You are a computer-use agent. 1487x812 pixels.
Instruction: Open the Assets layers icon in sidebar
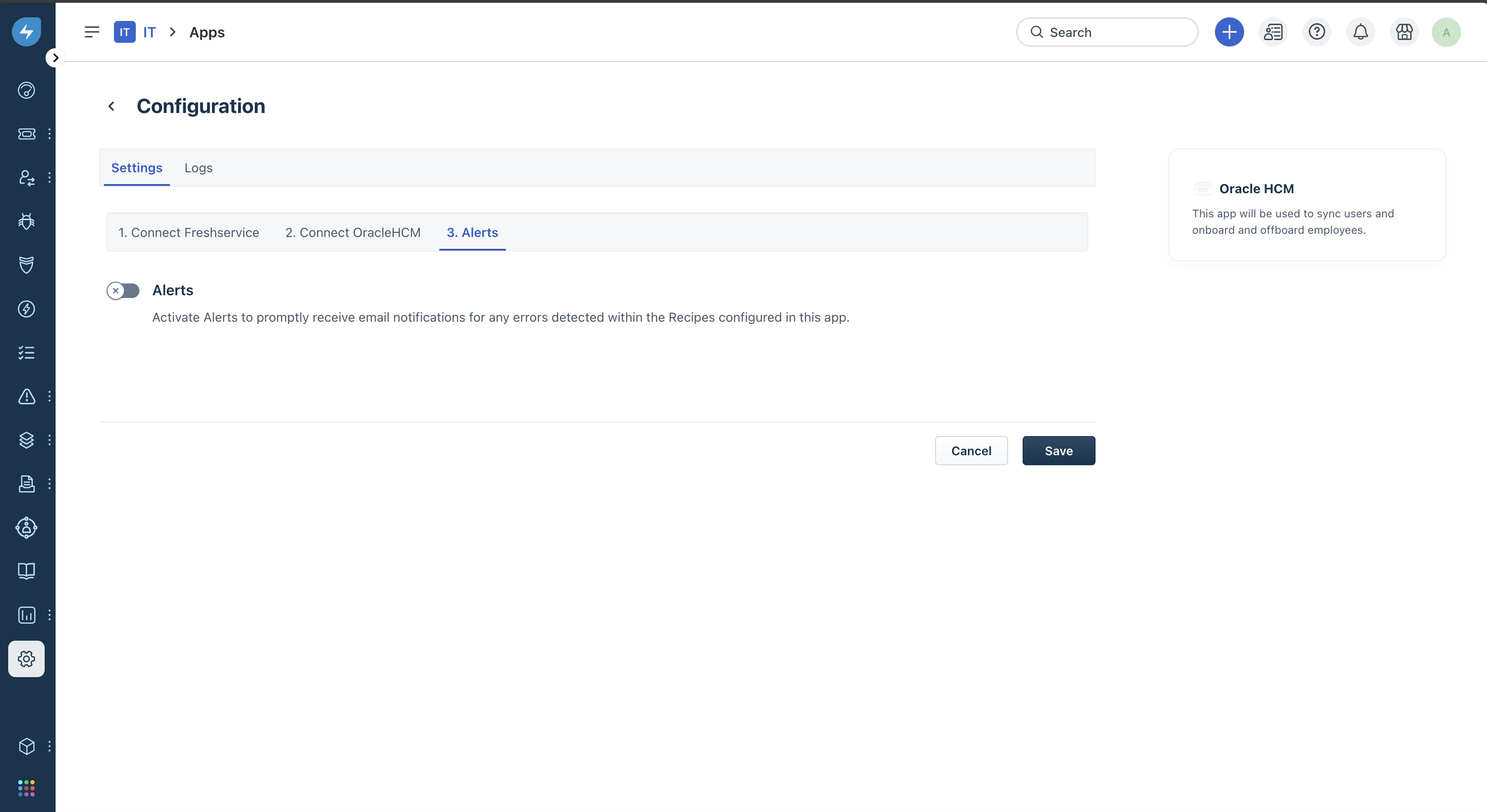pyautogui.click(x=26, y=440)
